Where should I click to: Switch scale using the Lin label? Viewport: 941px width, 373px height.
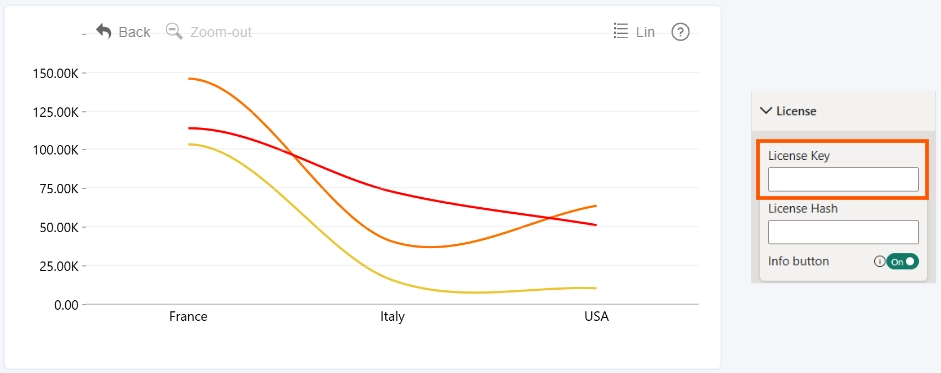645,32
